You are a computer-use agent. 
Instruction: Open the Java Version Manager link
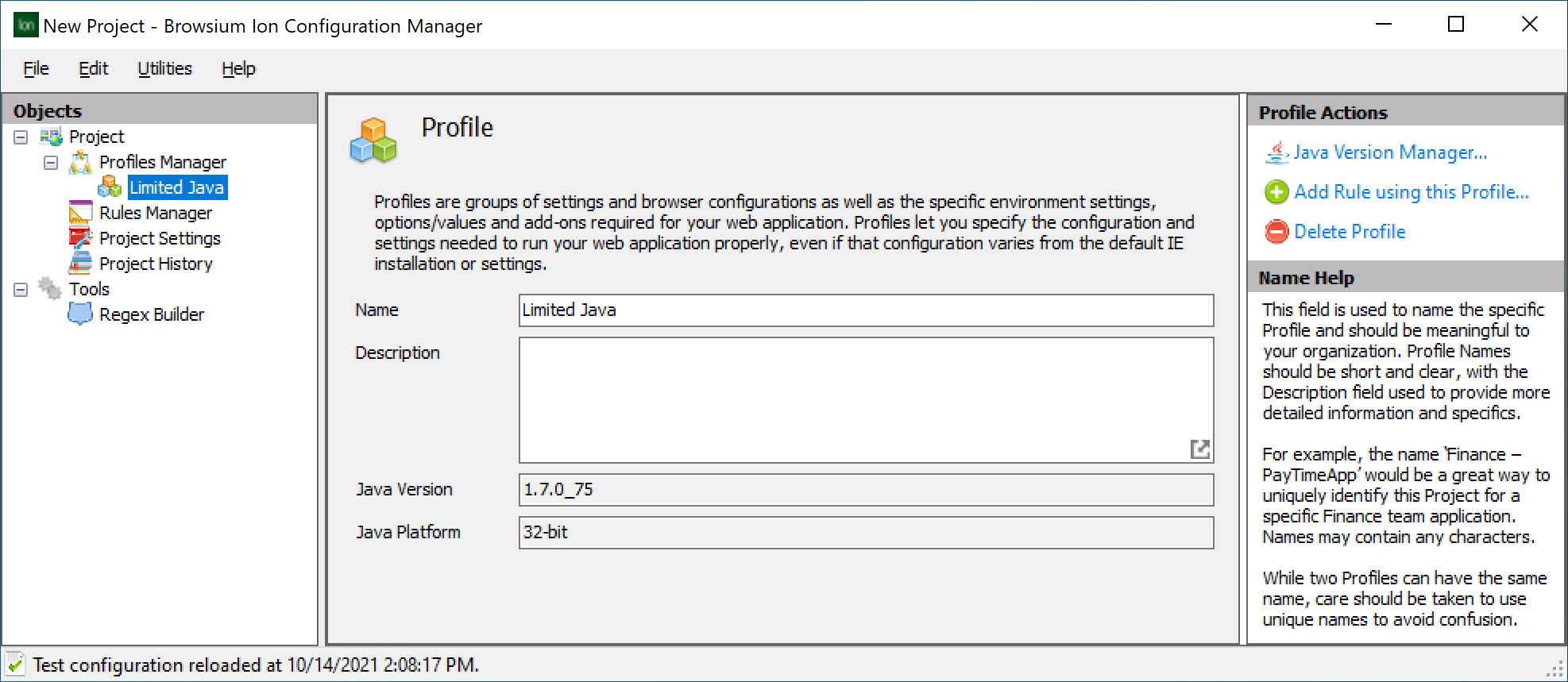1390,152
